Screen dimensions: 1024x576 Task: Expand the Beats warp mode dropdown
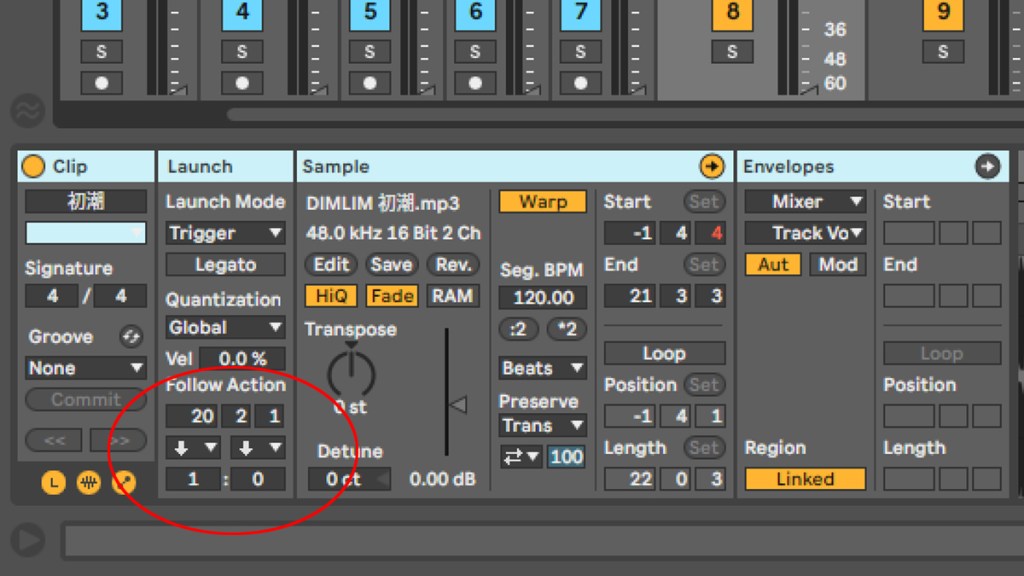pyautogui.click(x=543, y=368)
